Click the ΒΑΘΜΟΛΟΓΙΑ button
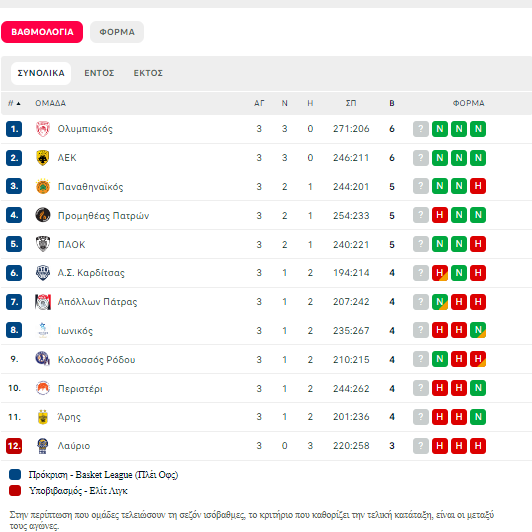 point(42,32)
